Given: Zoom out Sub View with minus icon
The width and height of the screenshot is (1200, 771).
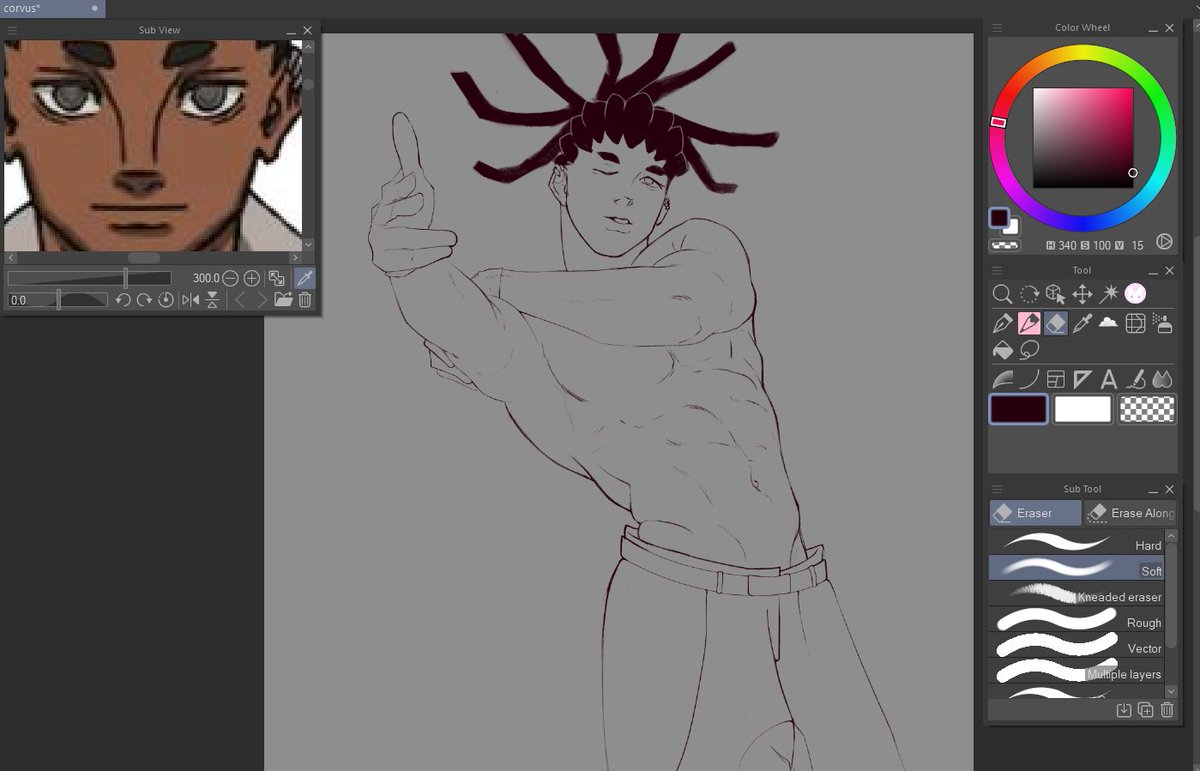Looking at the screenshot, I should click(230, 279).
